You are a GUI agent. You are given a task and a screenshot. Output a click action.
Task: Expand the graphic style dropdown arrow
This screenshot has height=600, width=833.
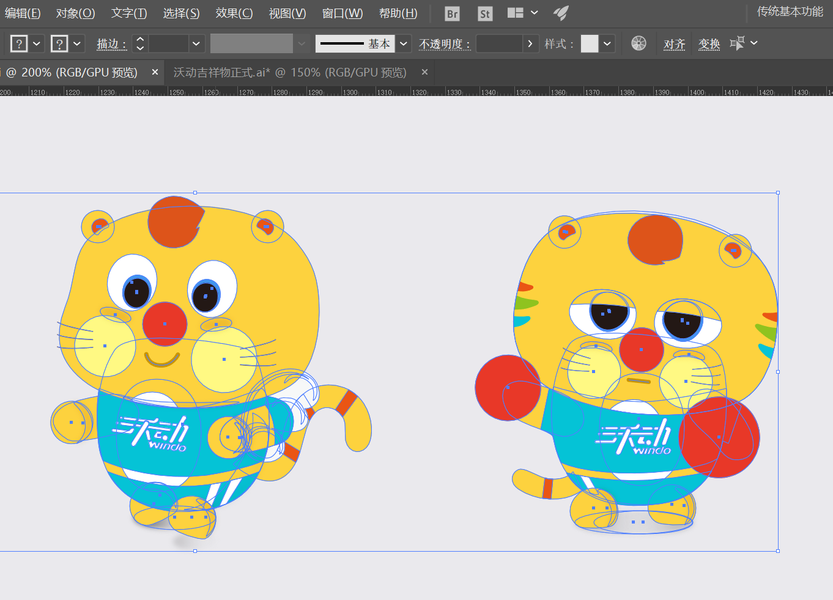(607, 44)
